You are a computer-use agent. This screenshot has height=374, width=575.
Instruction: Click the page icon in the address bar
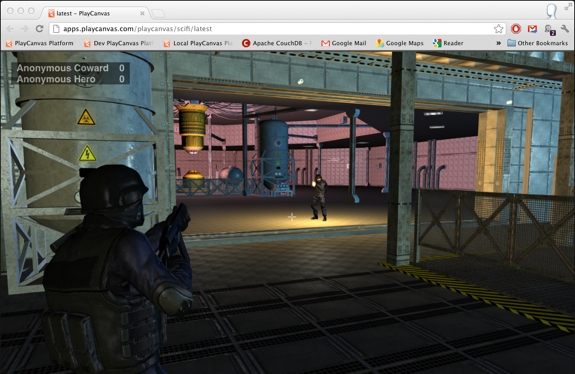(56, 29)
